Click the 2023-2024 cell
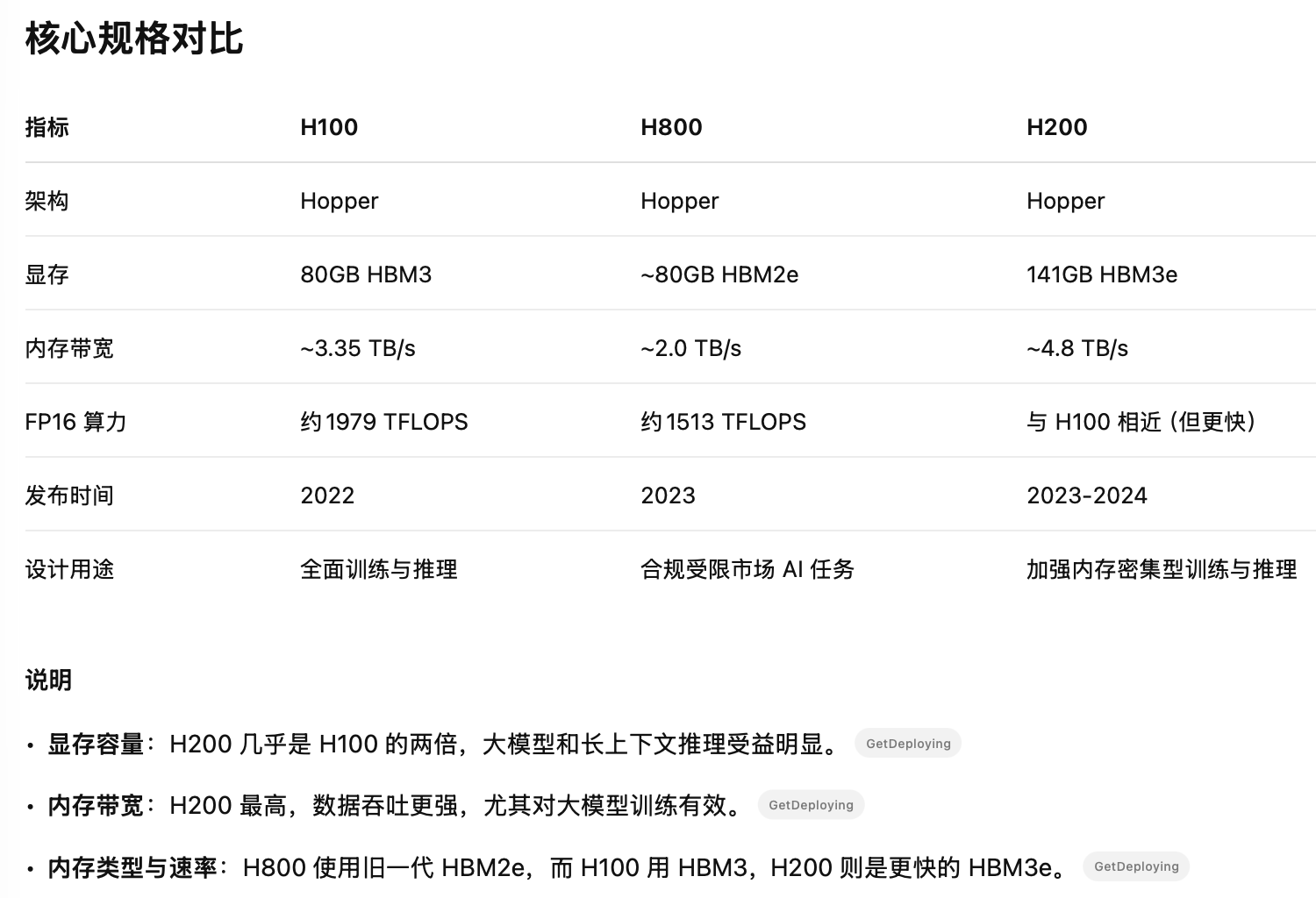The image size is (1316, 898). (1087, 495)
